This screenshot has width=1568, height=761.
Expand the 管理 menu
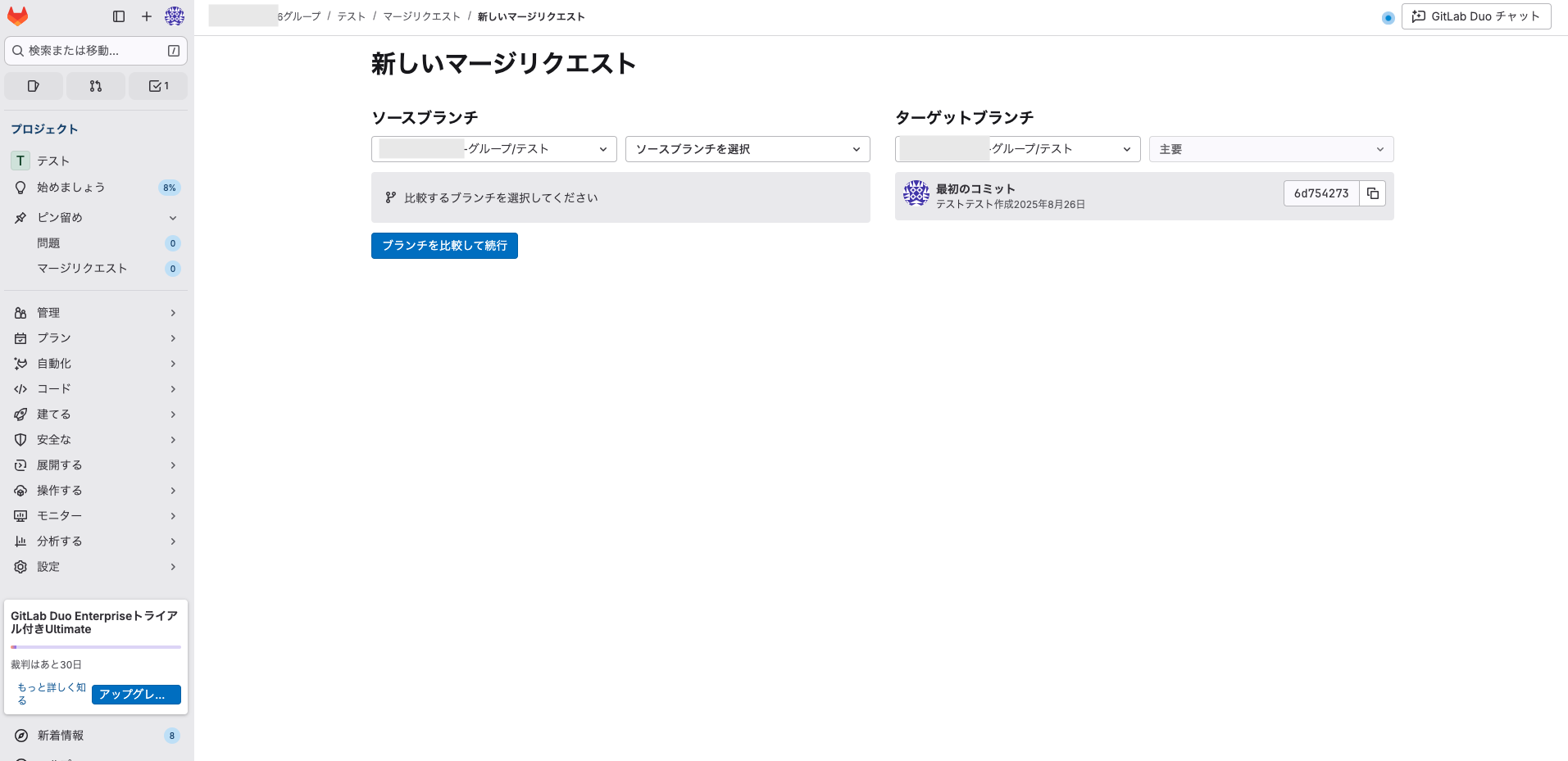tap(96, 313)
